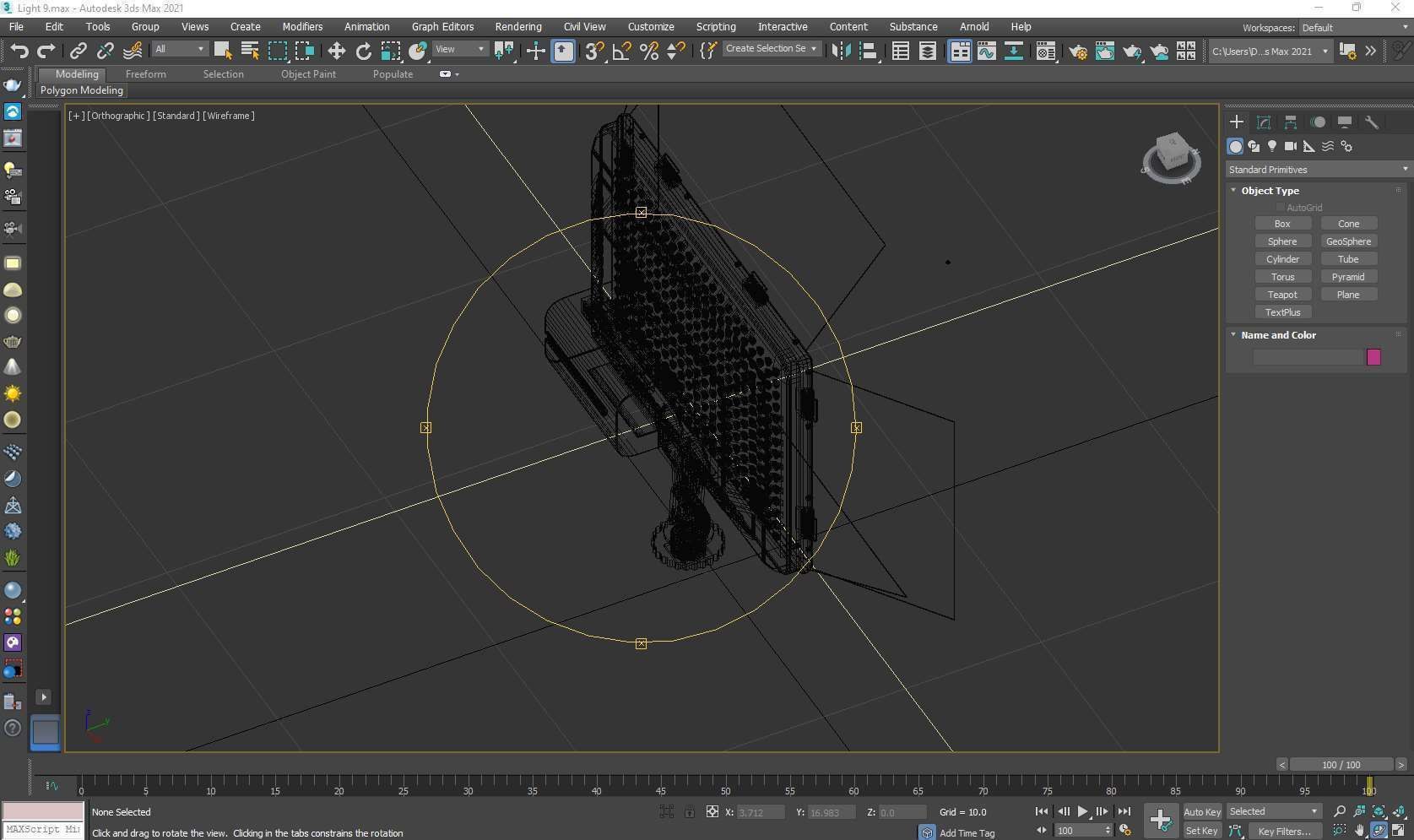1414x840 pixels.
Task: Open the object color swatch
Action: (1373, 357)
